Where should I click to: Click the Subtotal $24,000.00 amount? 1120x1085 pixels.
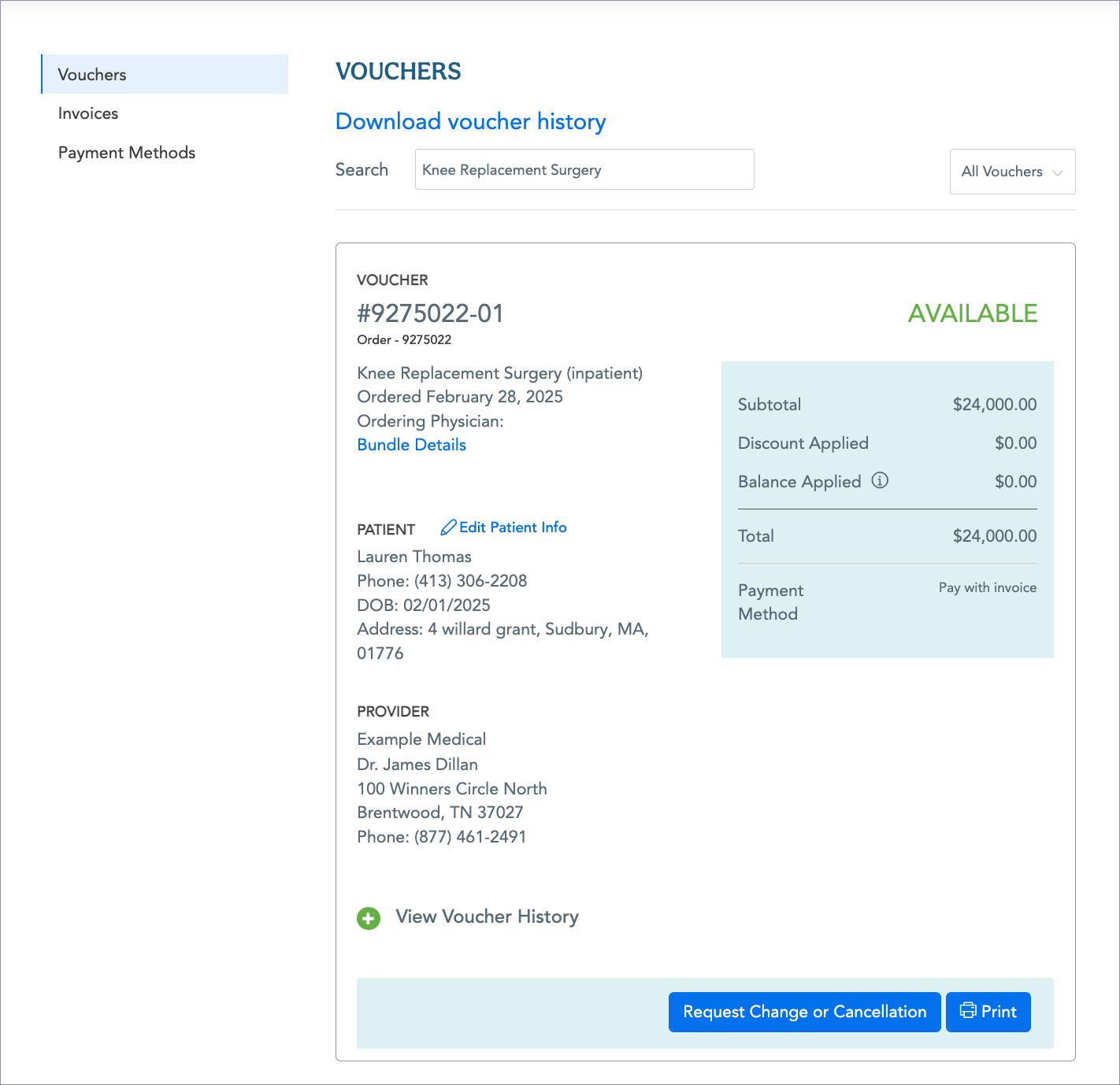tap(995, 405)
